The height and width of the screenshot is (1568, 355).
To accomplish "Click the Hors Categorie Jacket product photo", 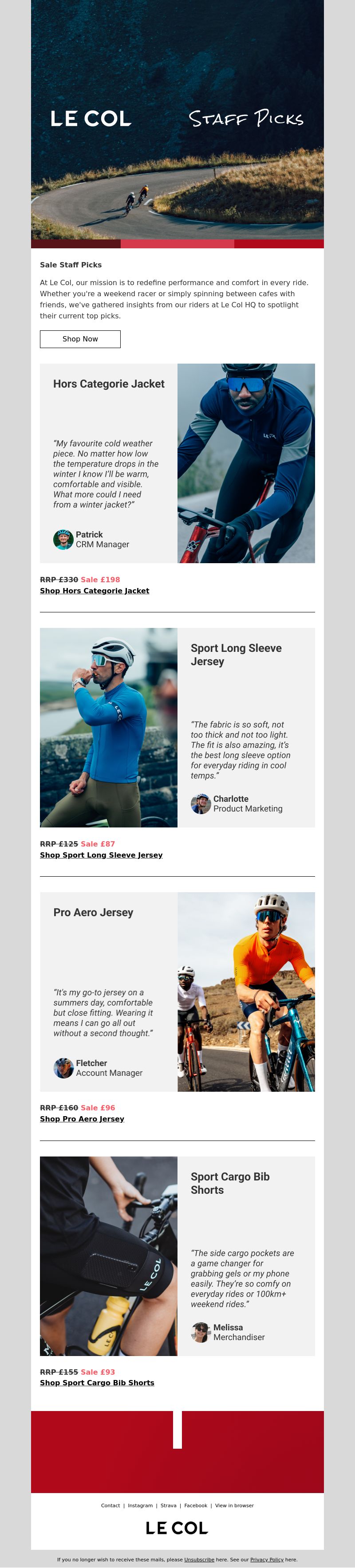I will click(246, 463).
